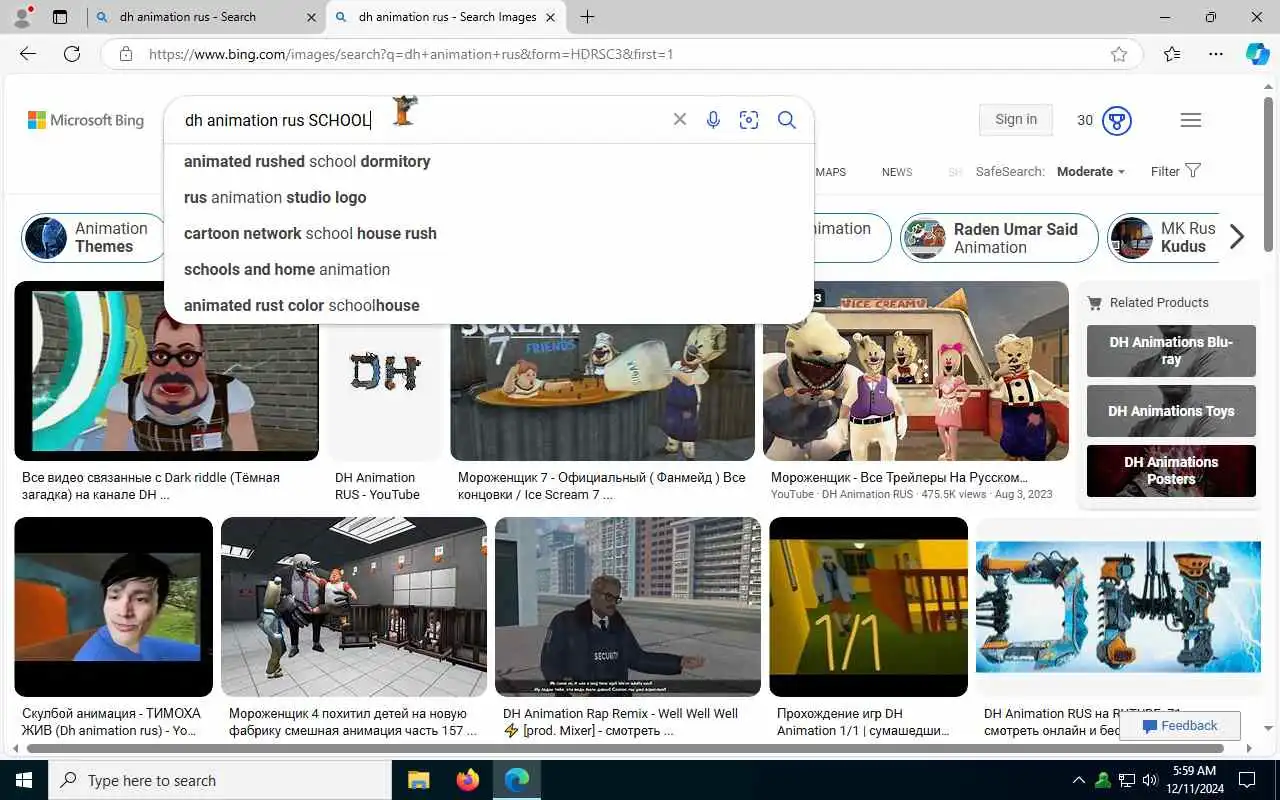
Task: Choose suggestion 'cartoon network school house rush'
Action: pyautogui.click(x=489, y=233)
